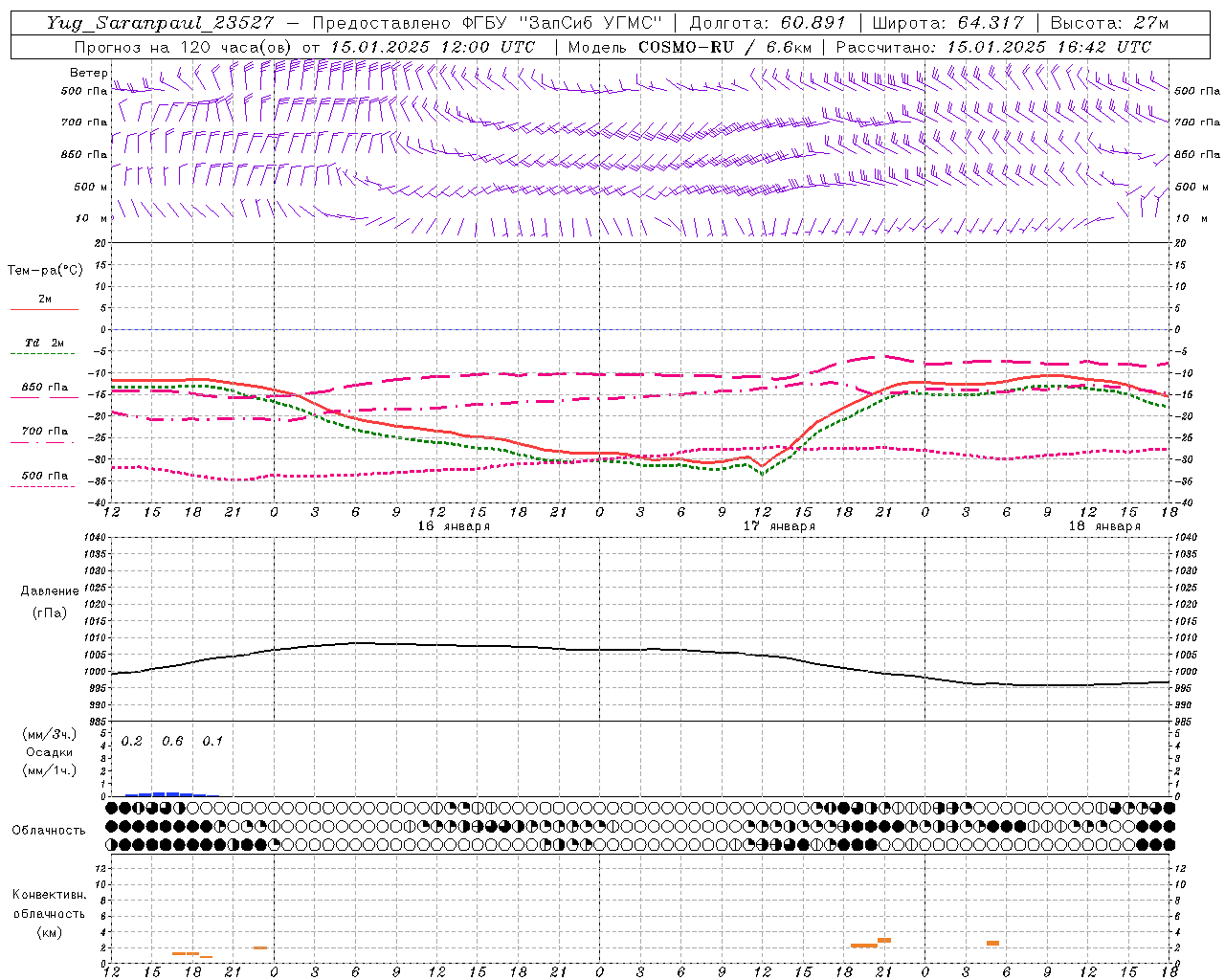Click the 17 января date label

coord(779,526)
